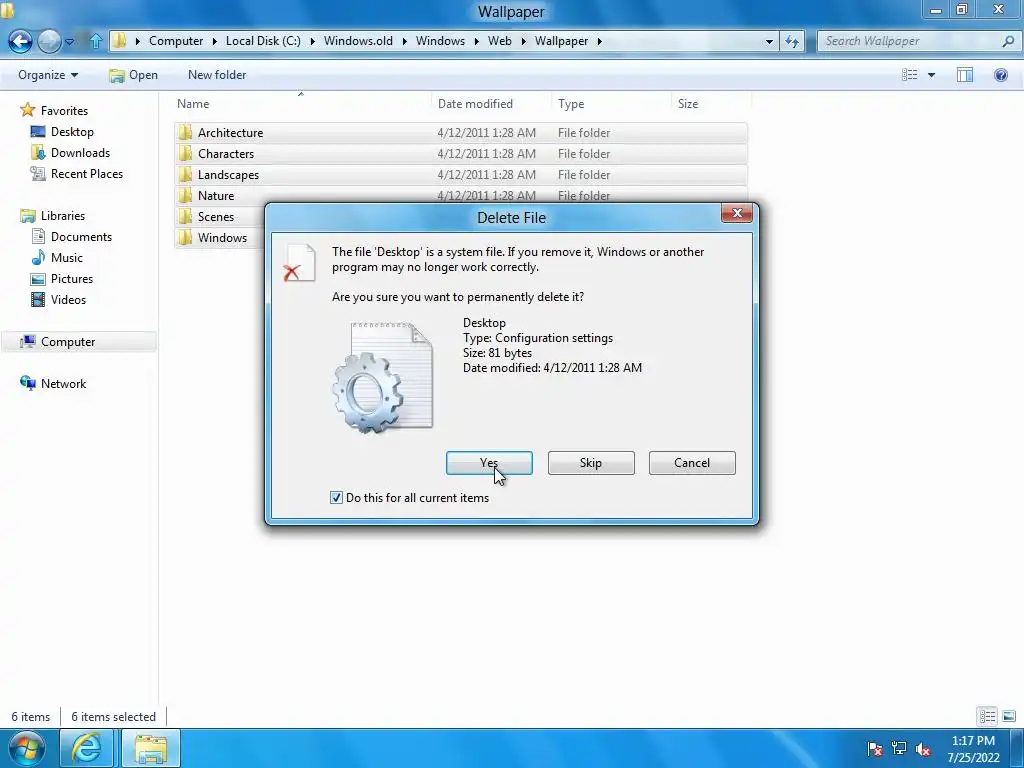Select Computer in navigation pane
The width and height of the screenshot is (1024, 768).
tap(68, 342)
